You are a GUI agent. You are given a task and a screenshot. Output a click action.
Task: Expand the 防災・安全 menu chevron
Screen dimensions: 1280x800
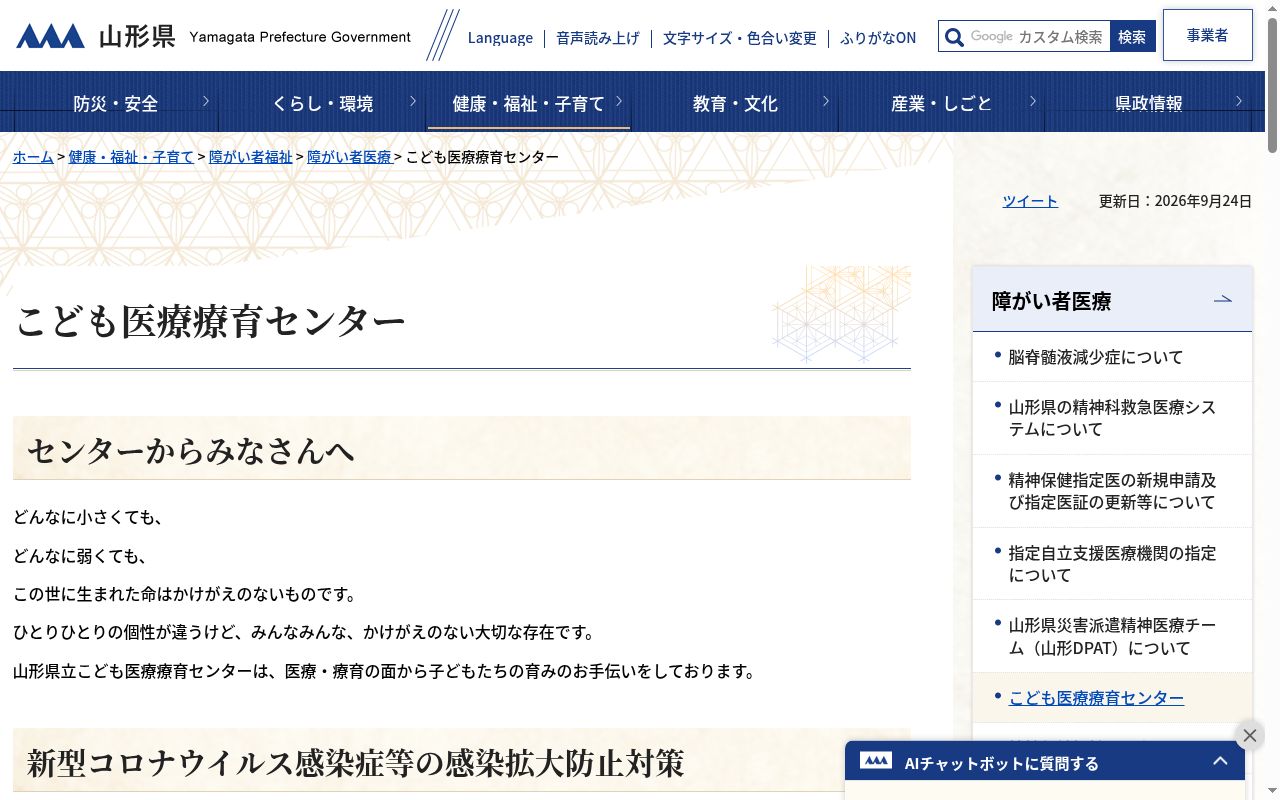206,100
